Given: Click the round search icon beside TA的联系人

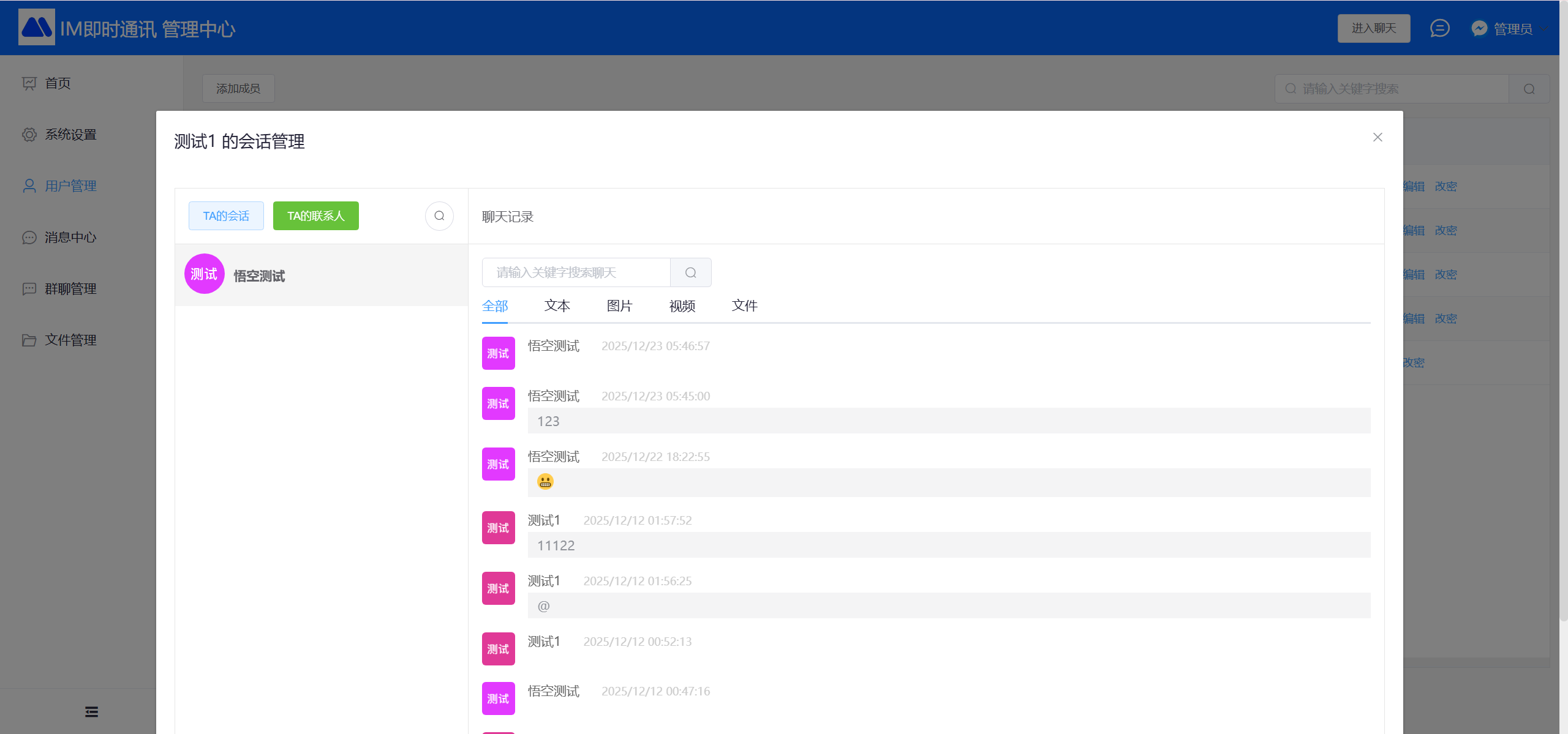Looking at the screenshot, I should click(x=439, y=216).
